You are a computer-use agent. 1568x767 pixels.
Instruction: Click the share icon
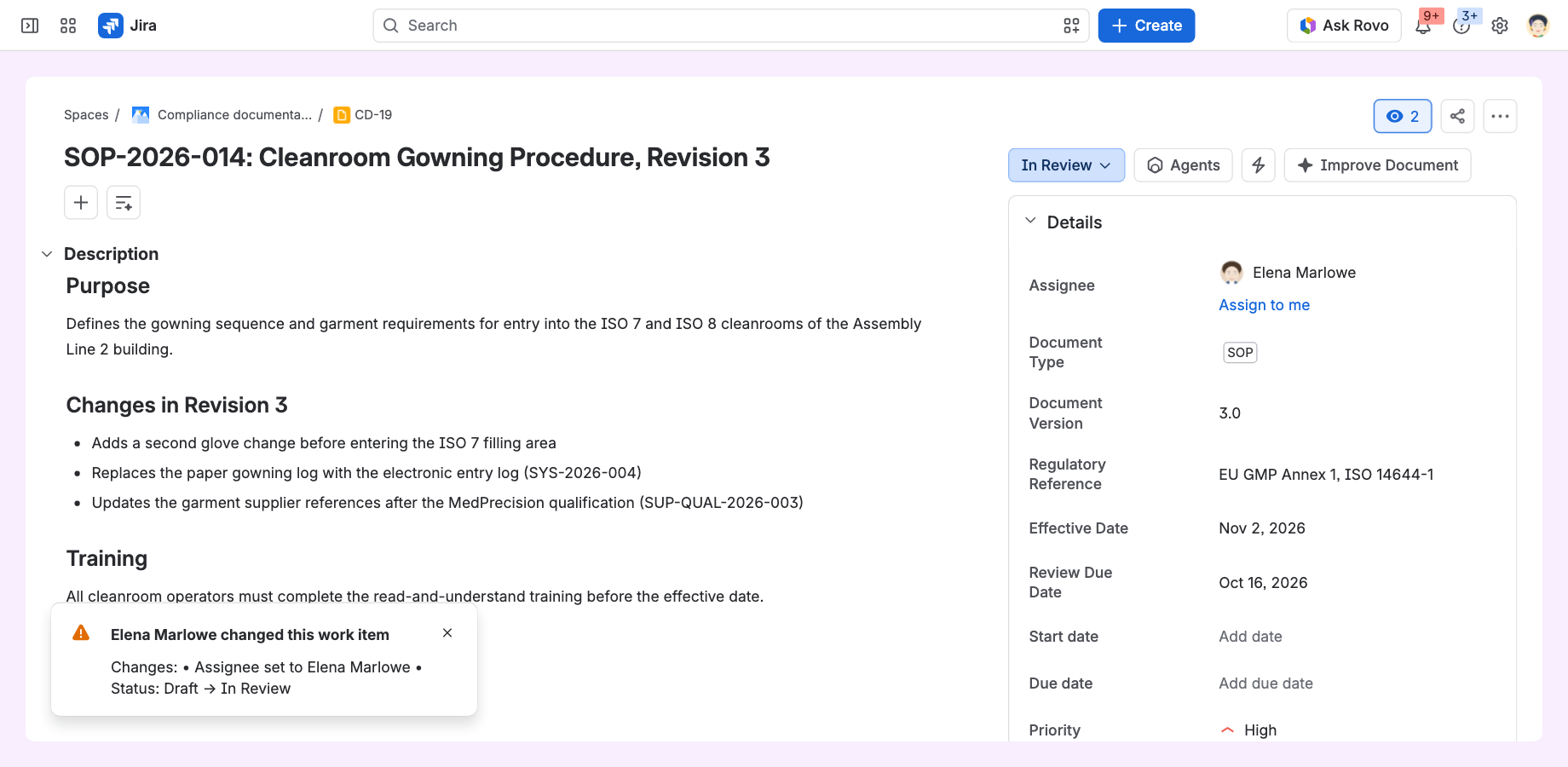point(1458,116)
